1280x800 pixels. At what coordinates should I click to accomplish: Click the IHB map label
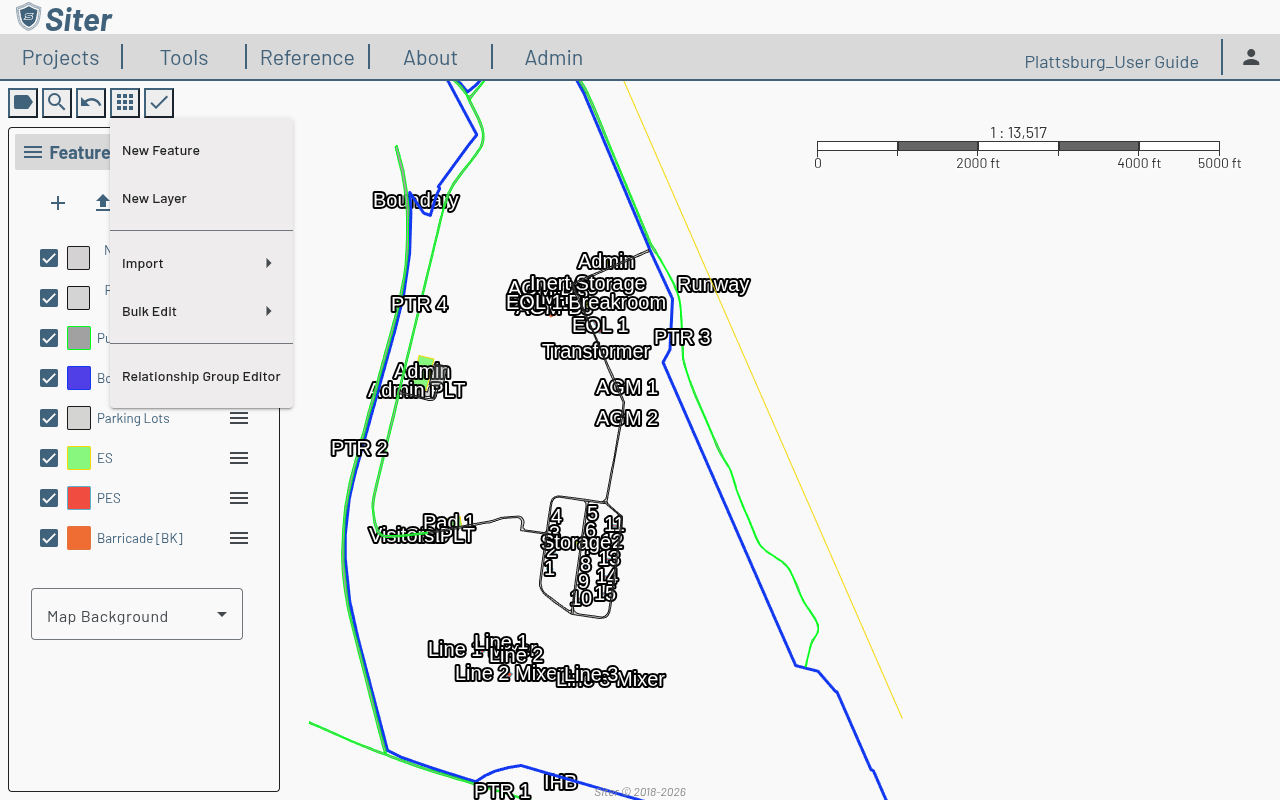561,782
